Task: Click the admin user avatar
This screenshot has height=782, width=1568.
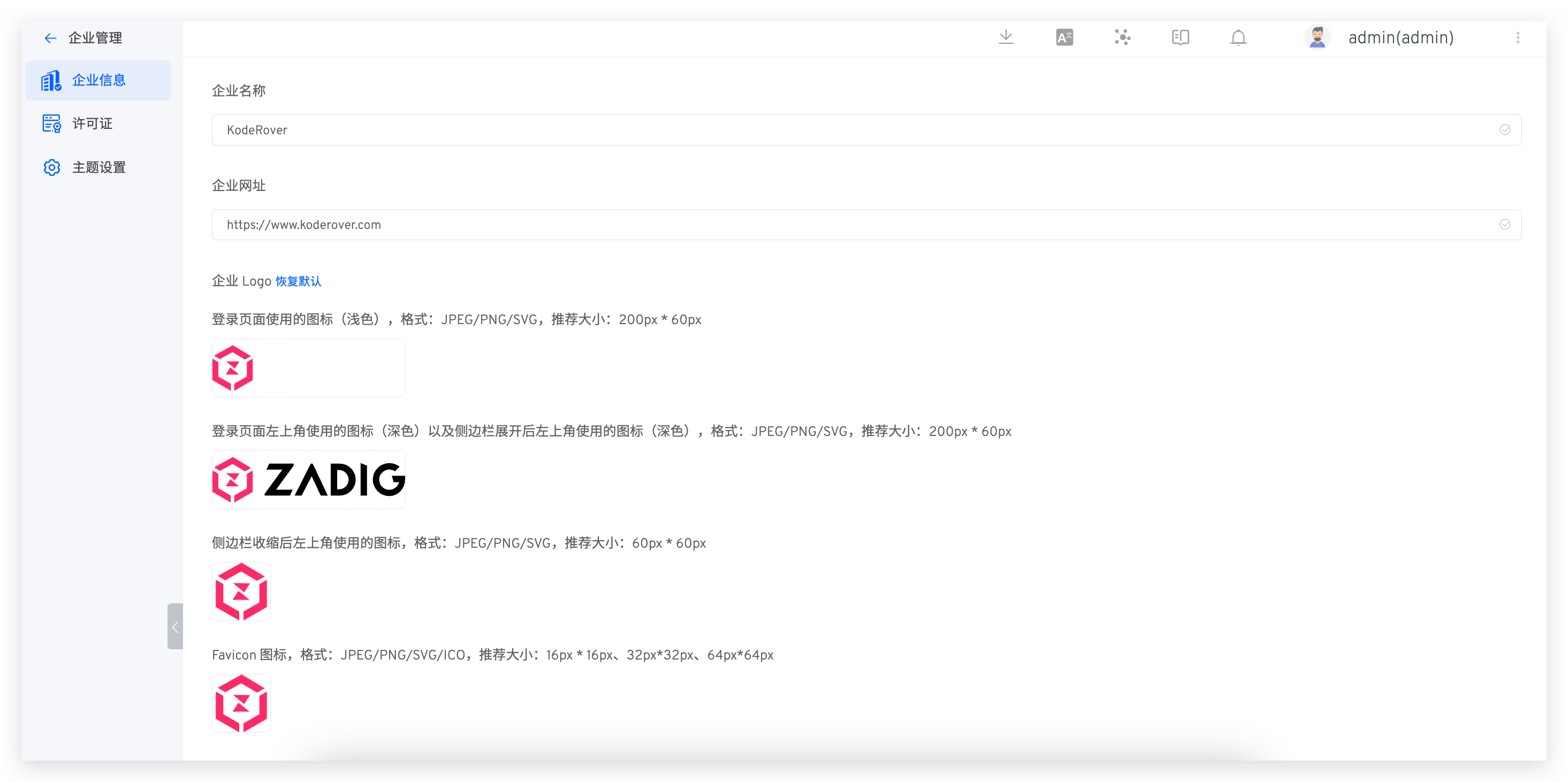Action: [1317, 38]
